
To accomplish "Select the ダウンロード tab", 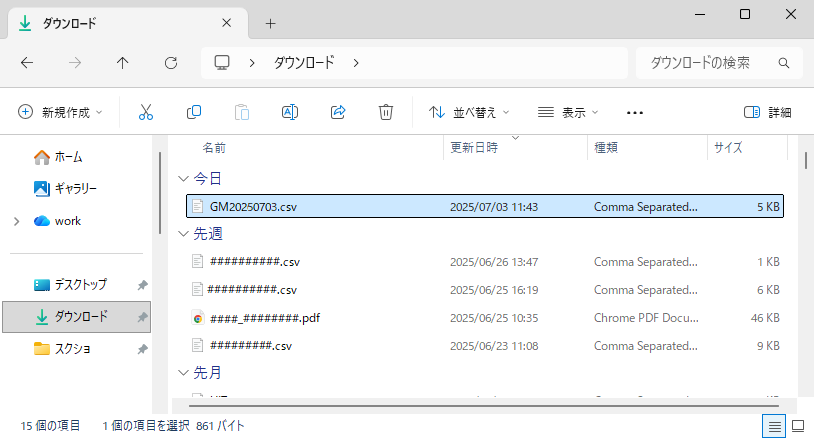I will 127,23.
